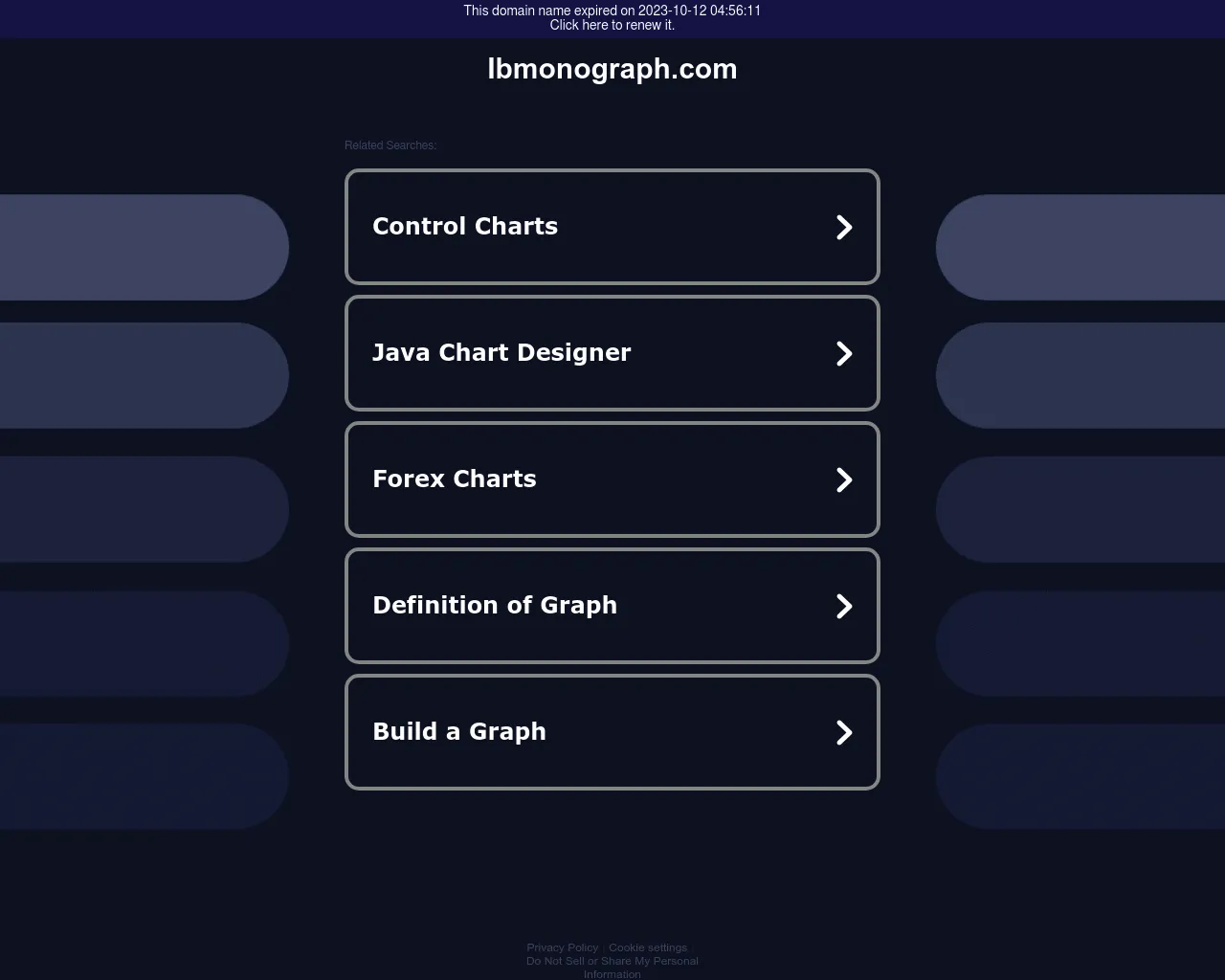This screenshot has height=980, width=1225.
Task: Click the domain expired notice text
Action: pyautogui.click(x=612, y=11)
